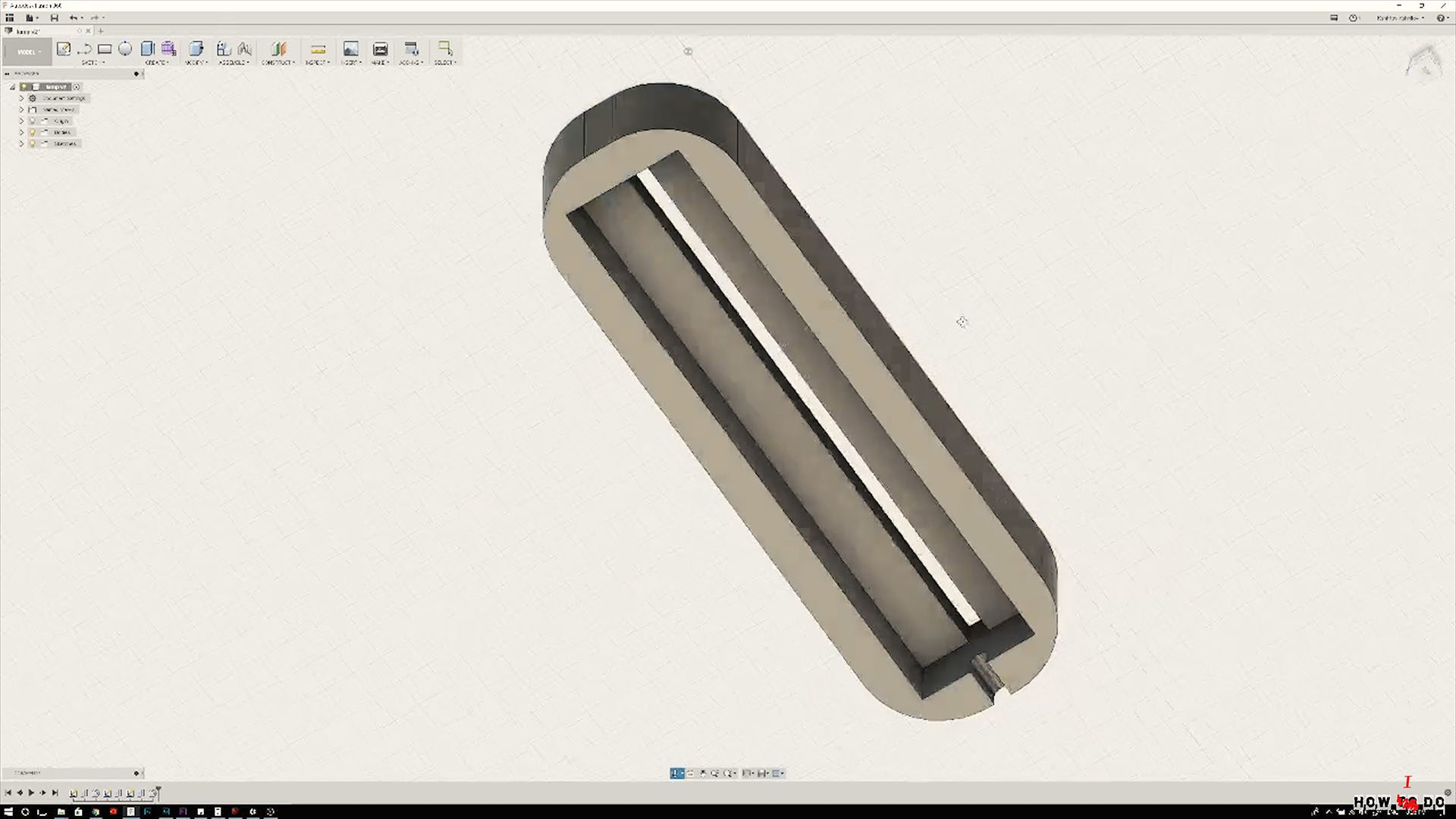Toggle Sketches folder visibility lightbulb
This screenshot has width=1456, height=819.
(33, 143)
